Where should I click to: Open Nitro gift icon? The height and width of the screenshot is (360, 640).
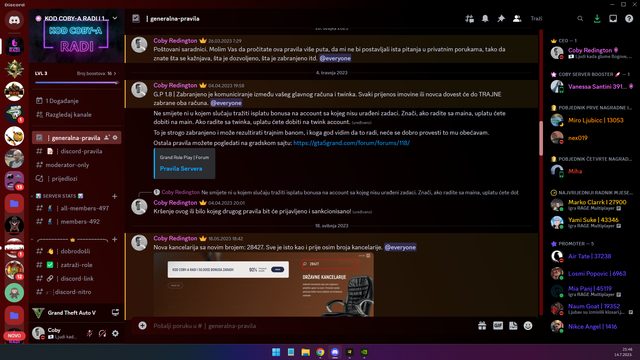coord(482,325)
